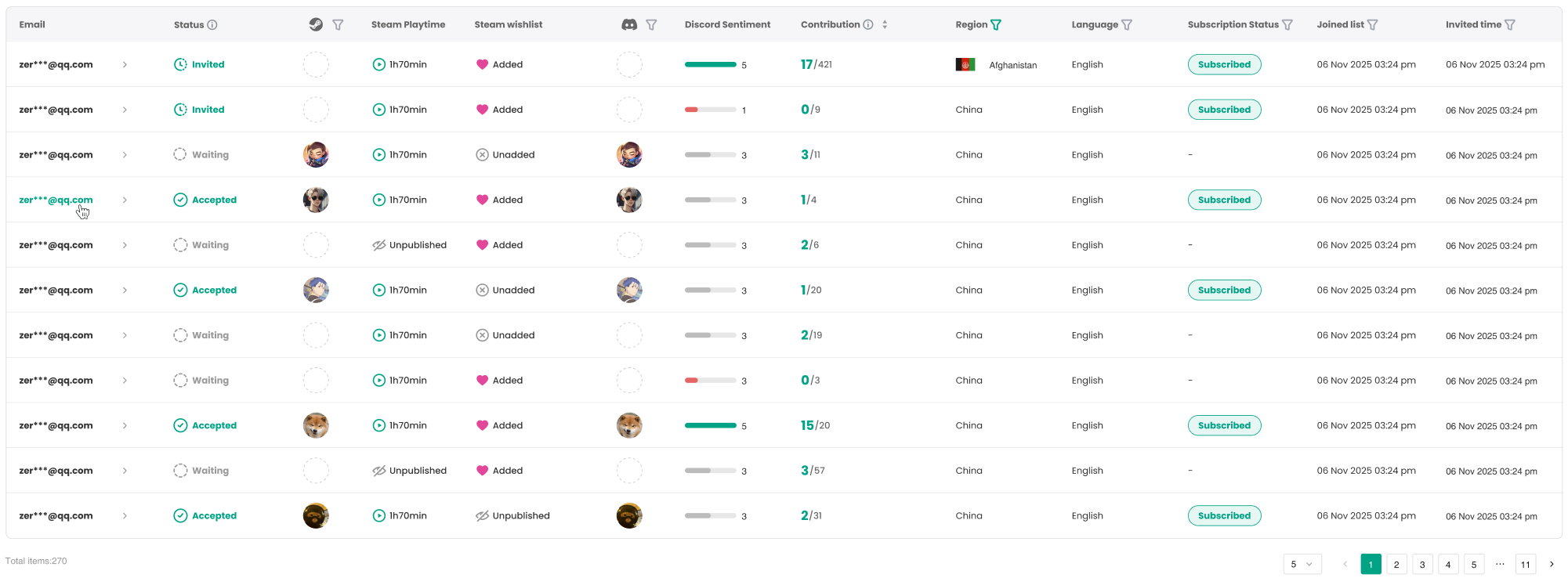
Task: Open the page size dropdown showing 5
Action: (1302, 564)
